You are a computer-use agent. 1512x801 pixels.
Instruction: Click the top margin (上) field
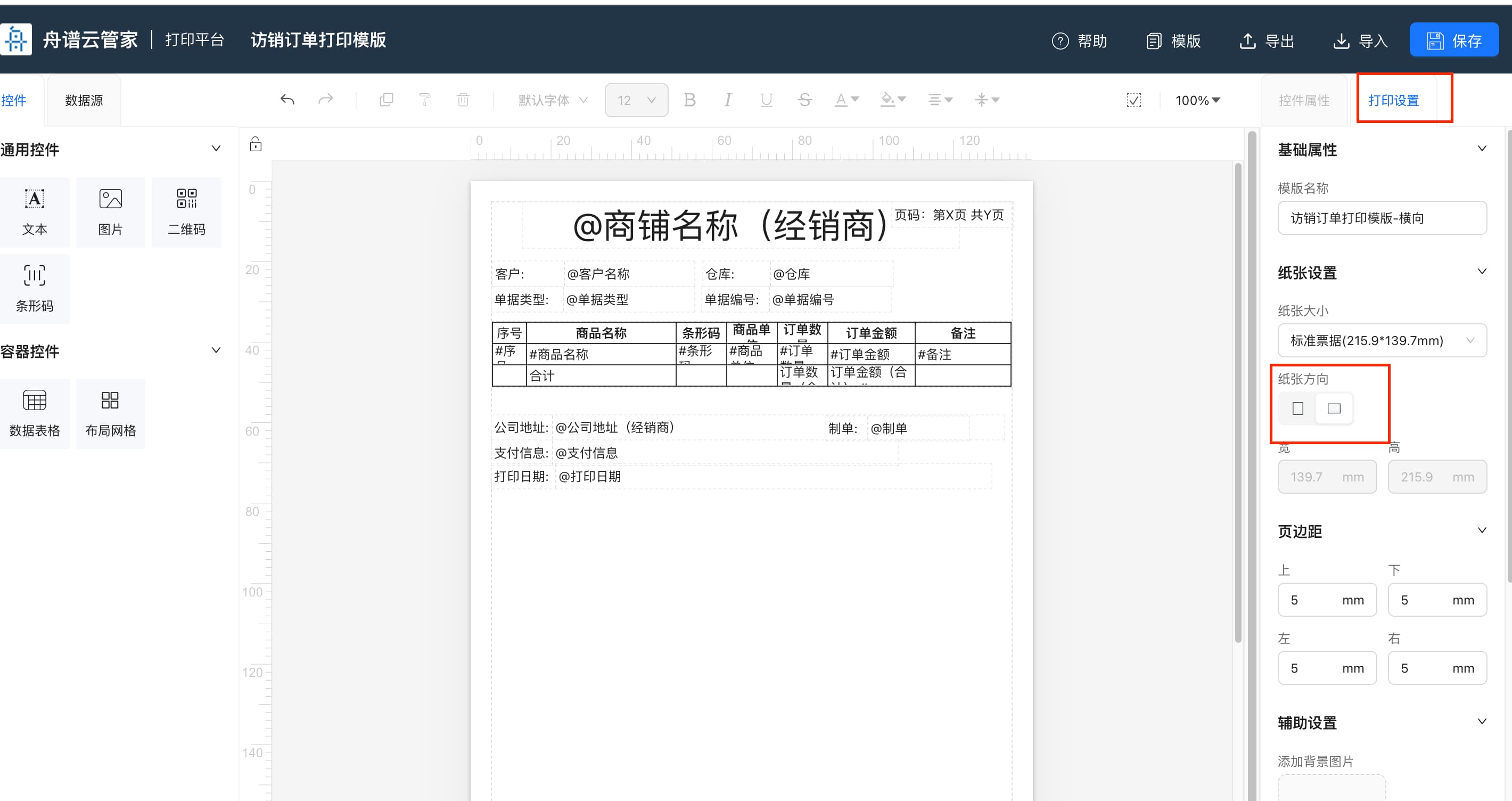click(x=1327, y=600)
